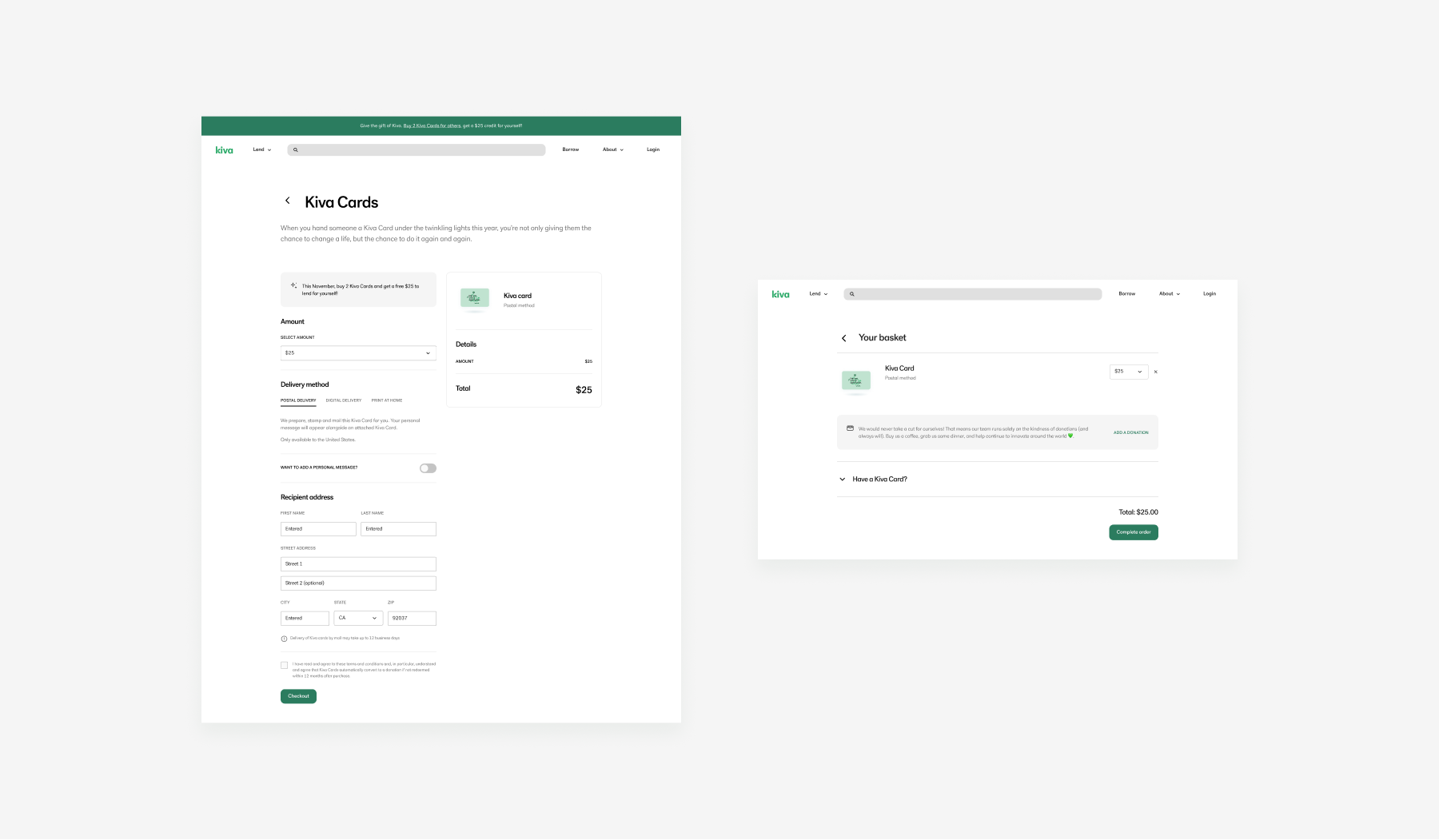The width and height of the screenshot is (1439, 840).
Task: Click the Checkout button
Action: [298, 696]
